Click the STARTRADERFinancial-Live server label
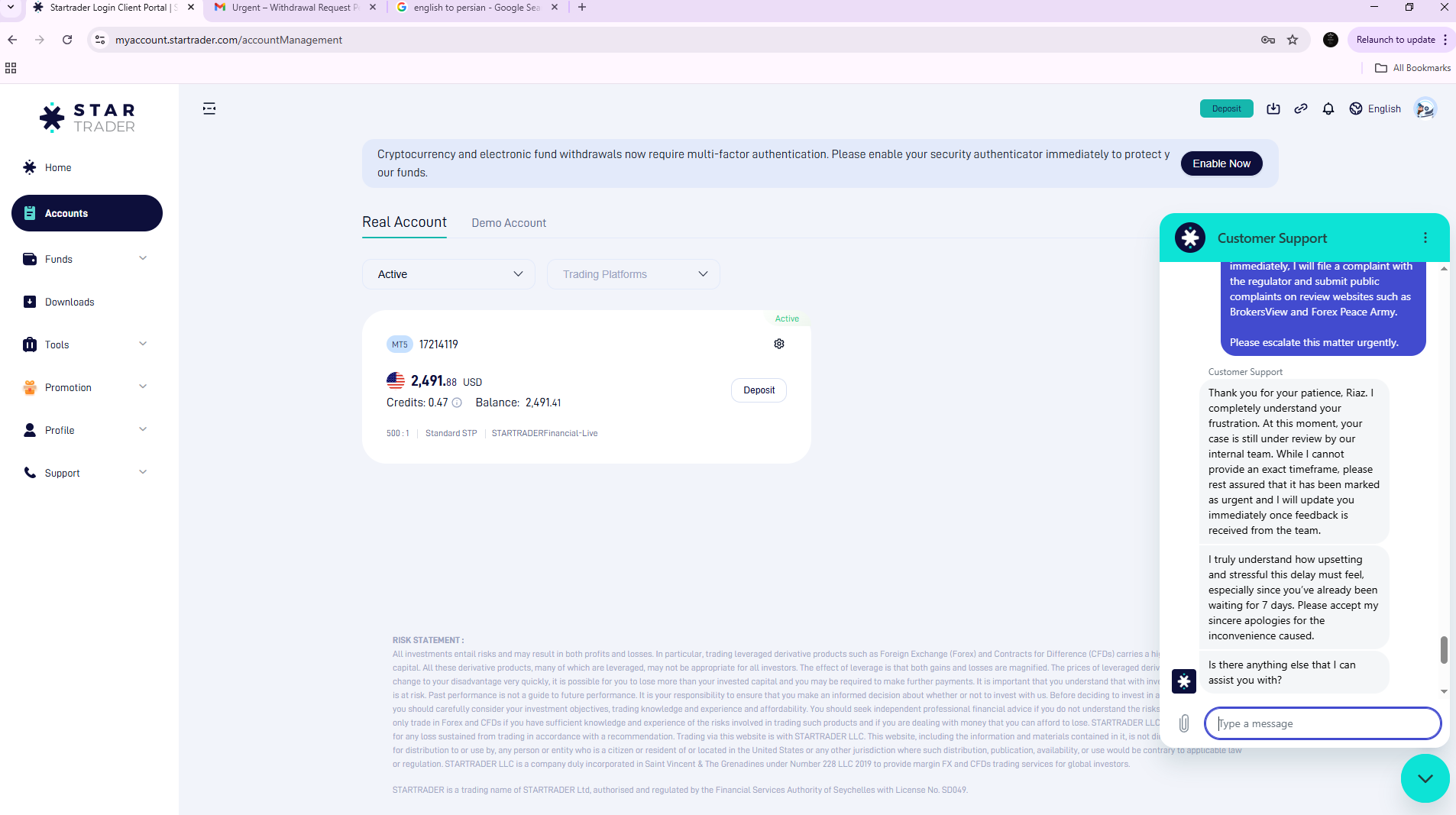 tap(545, 433)
